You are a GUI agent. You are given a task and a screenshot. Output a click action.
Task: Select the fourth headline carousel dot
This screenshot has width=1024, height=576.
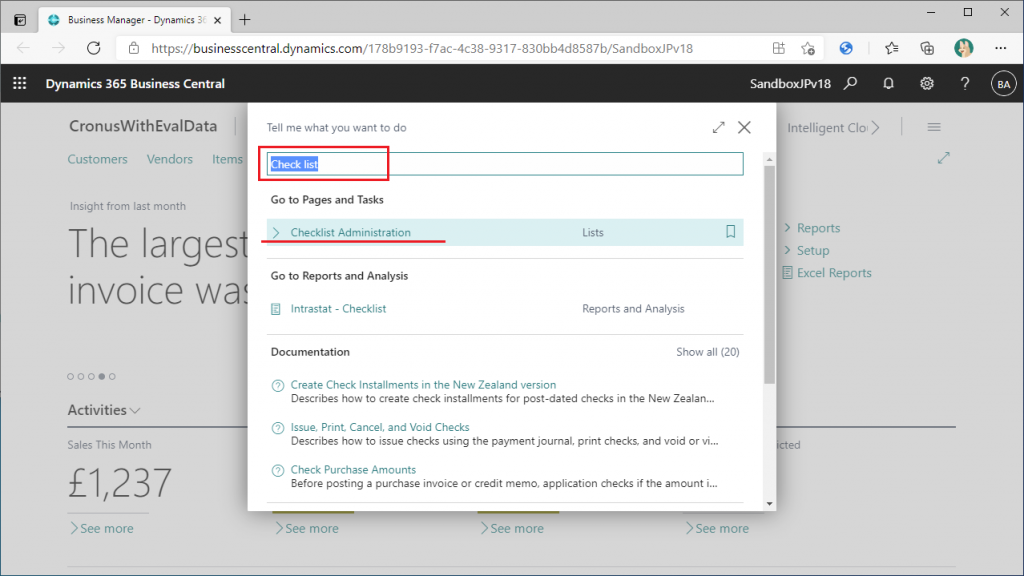(x=102, y=376)
